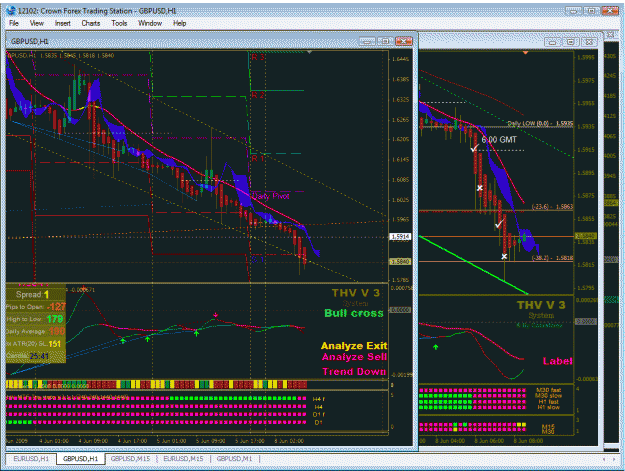Click the D1 f trend row label
The height and width of the screenshot is (471, 625).
[x=318, y=414]
